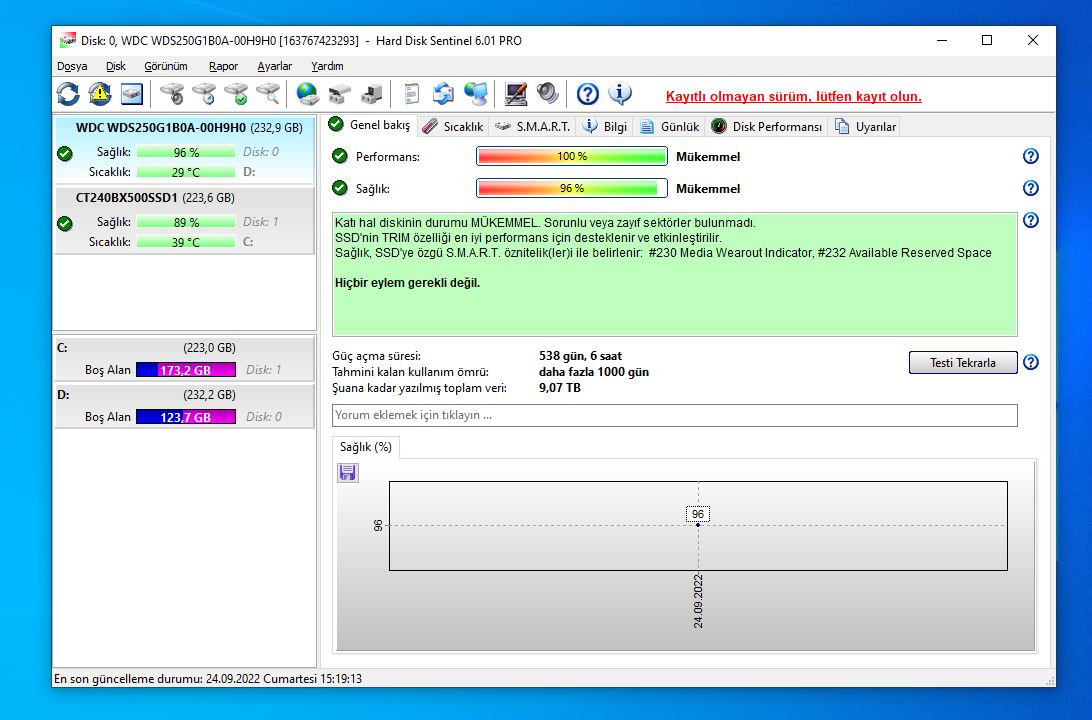Click the disk with green checkmark toolbar icon
Viewport: 1092px width, 720px height.
coord(236,94)
